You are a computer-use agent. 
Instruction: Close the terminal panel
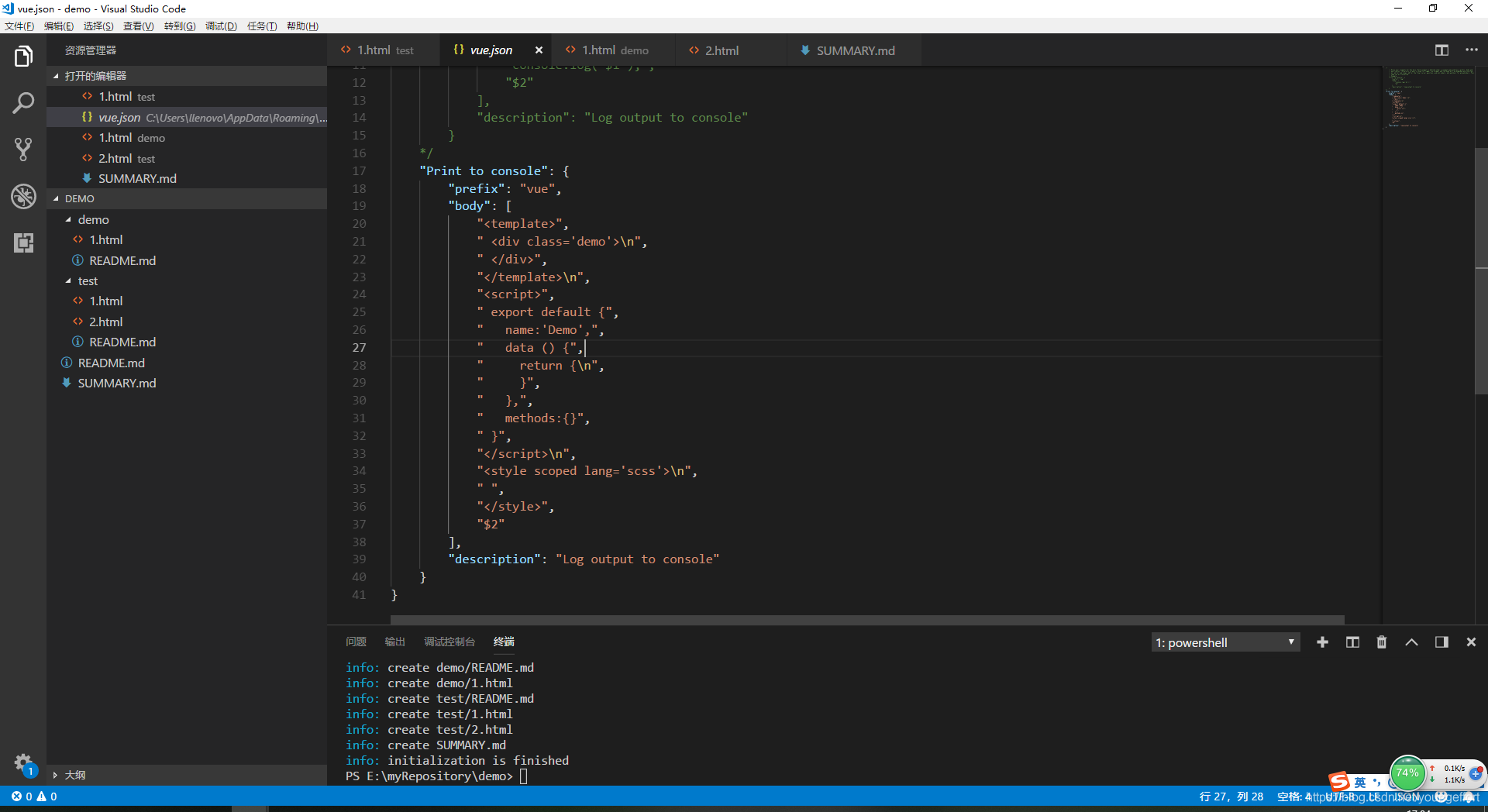point(1471,642)
